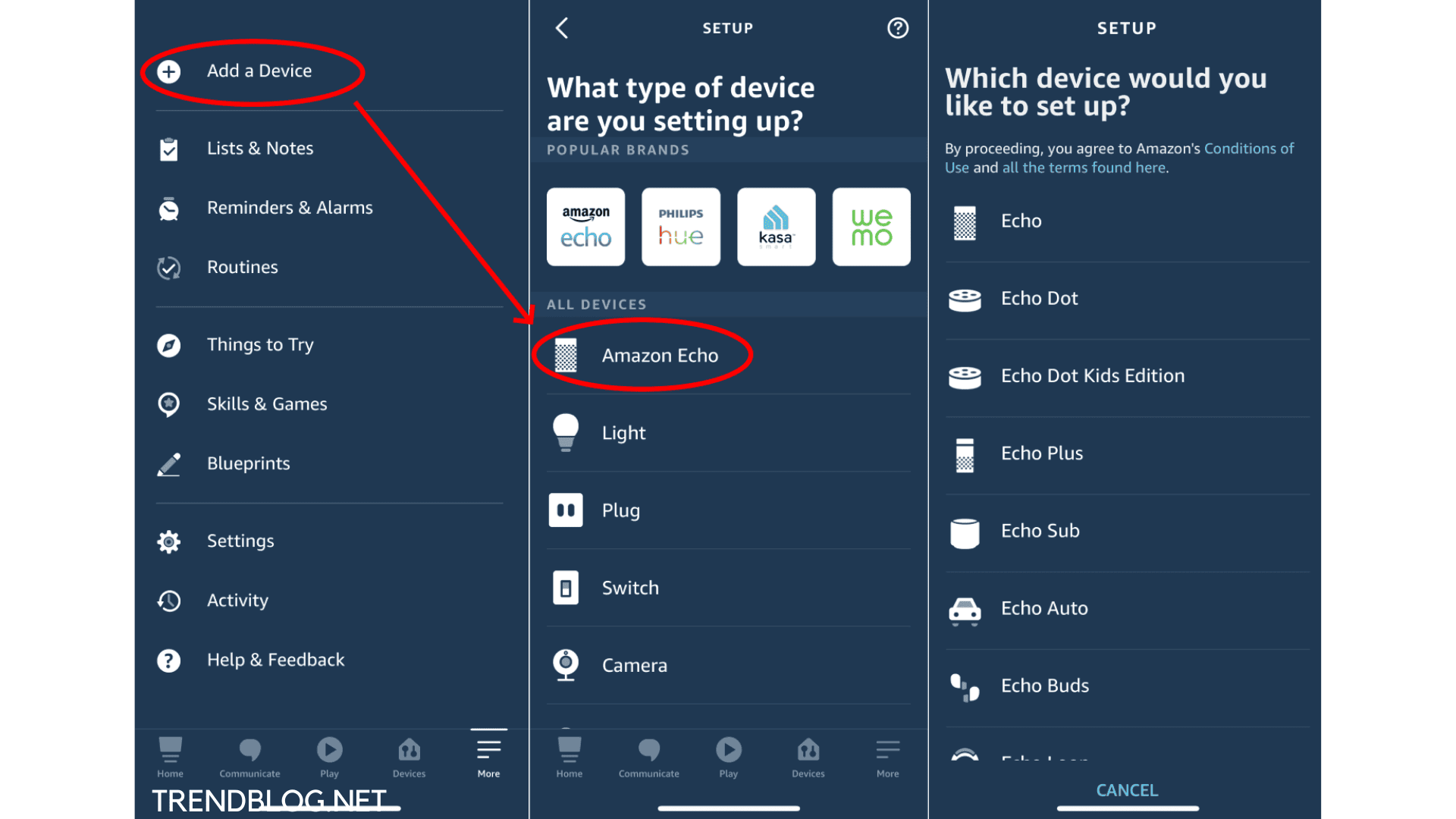Cancel the device setup
Screen dimensions: 1456x819
(1127, 790)
